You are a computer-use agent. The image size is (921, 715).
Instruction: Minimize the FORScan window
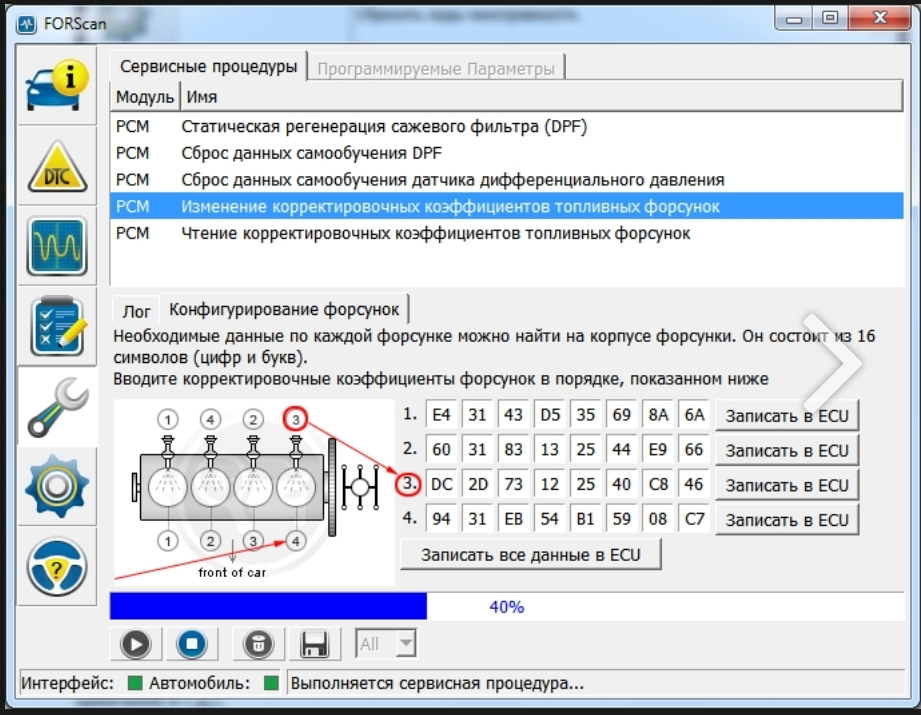[x=794, y=19]
